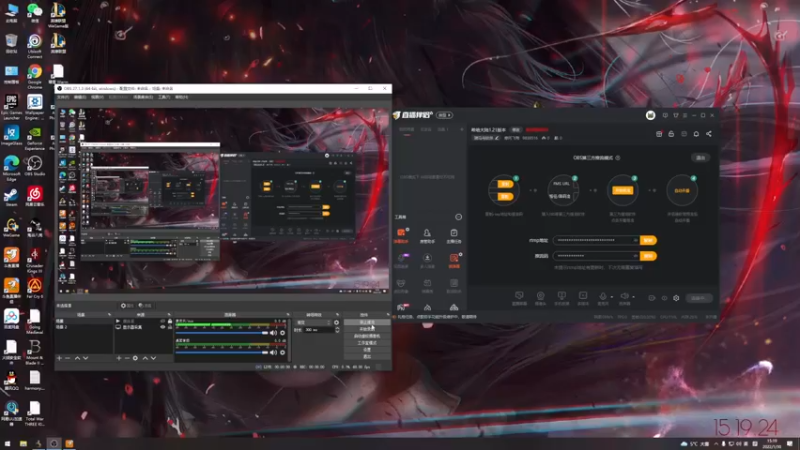Viewport: 800px width, 450px height.
Task: Open the red toolbox icon in second row
Action: click(454, 258)
